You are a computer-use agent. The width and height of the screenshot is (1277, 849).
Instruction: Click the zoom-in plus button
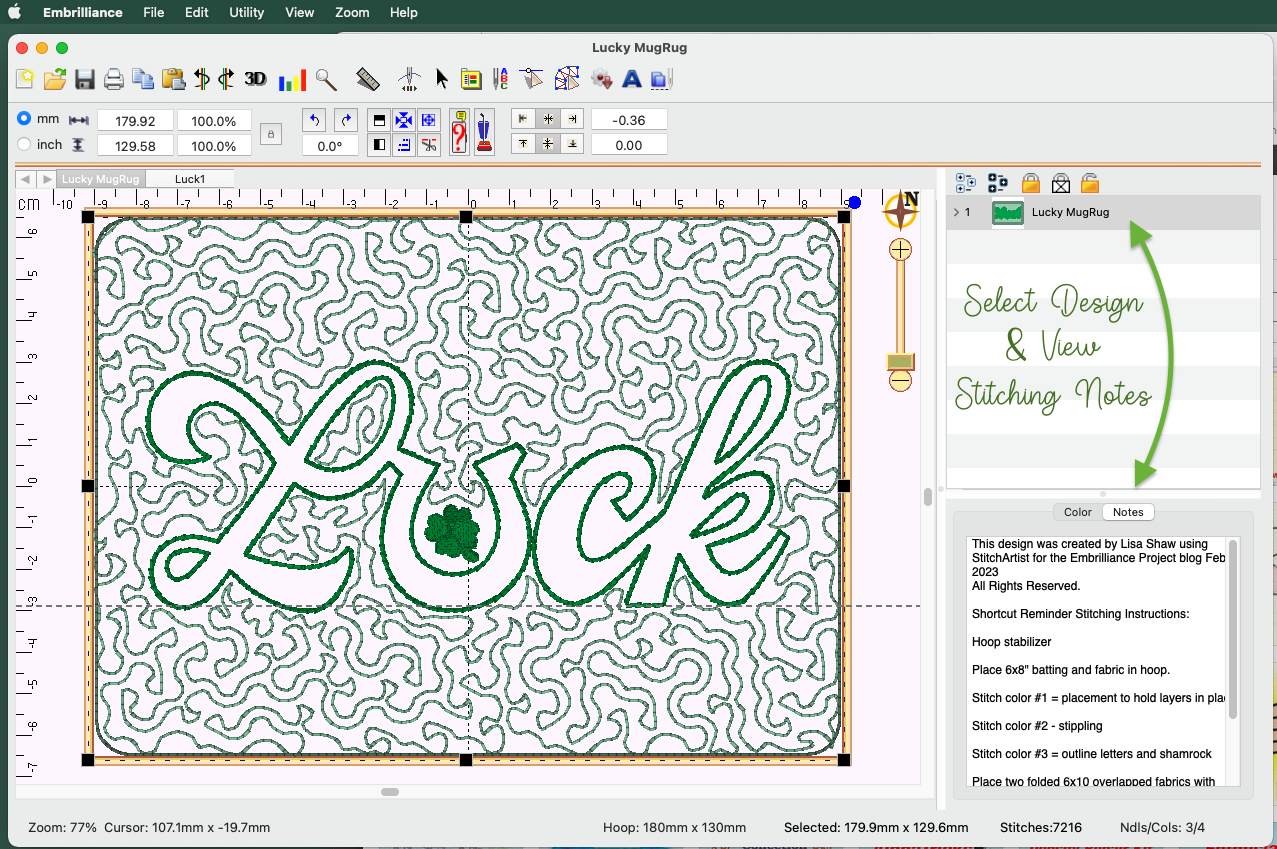[901, 249]
